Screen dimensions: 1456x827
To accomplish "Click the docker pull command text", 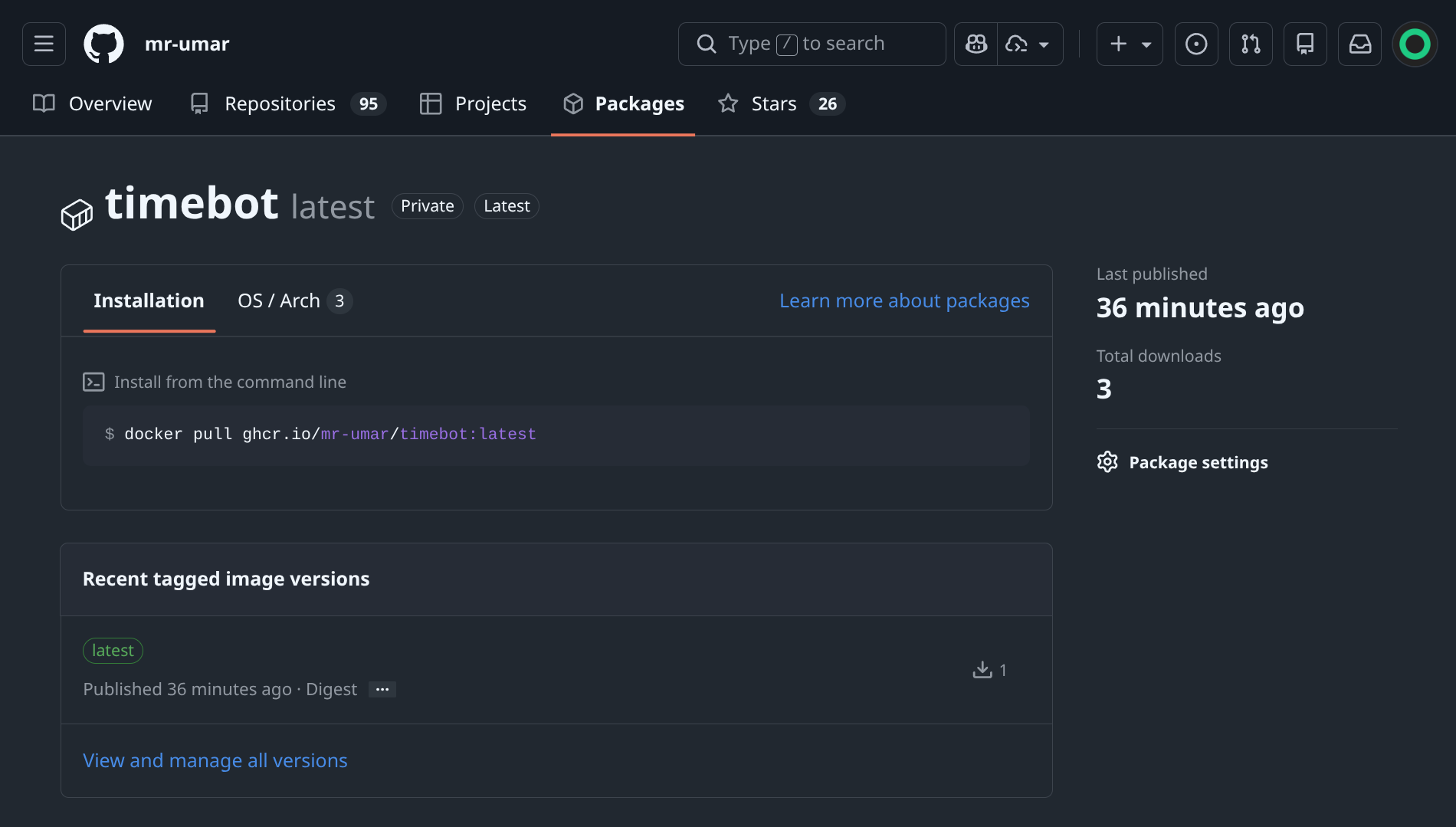I will [330, 434].
